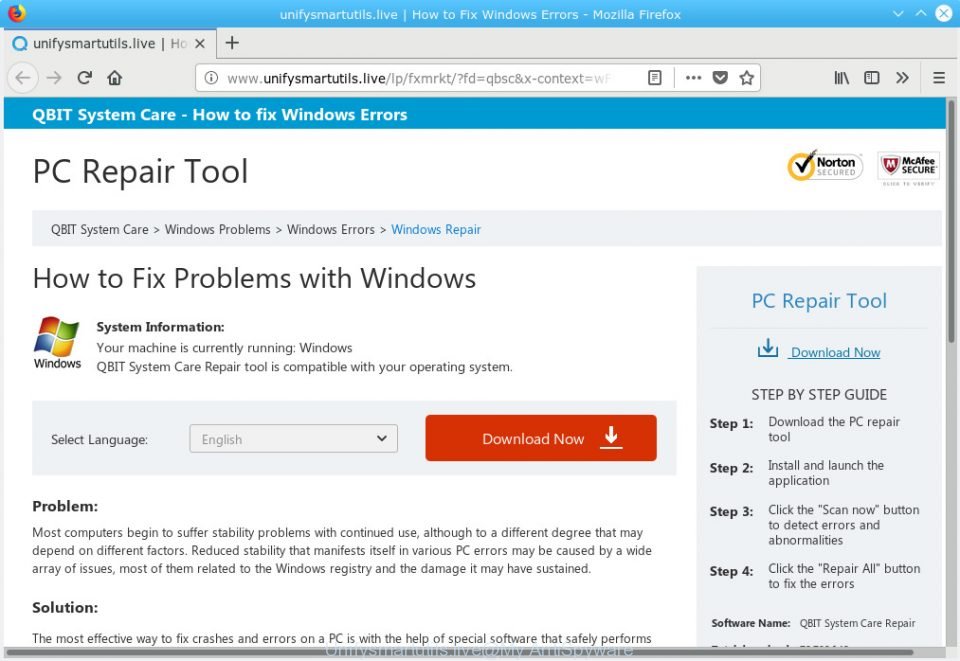Click the sidebar PC Repair Tool heading

[x=819, y=301]
